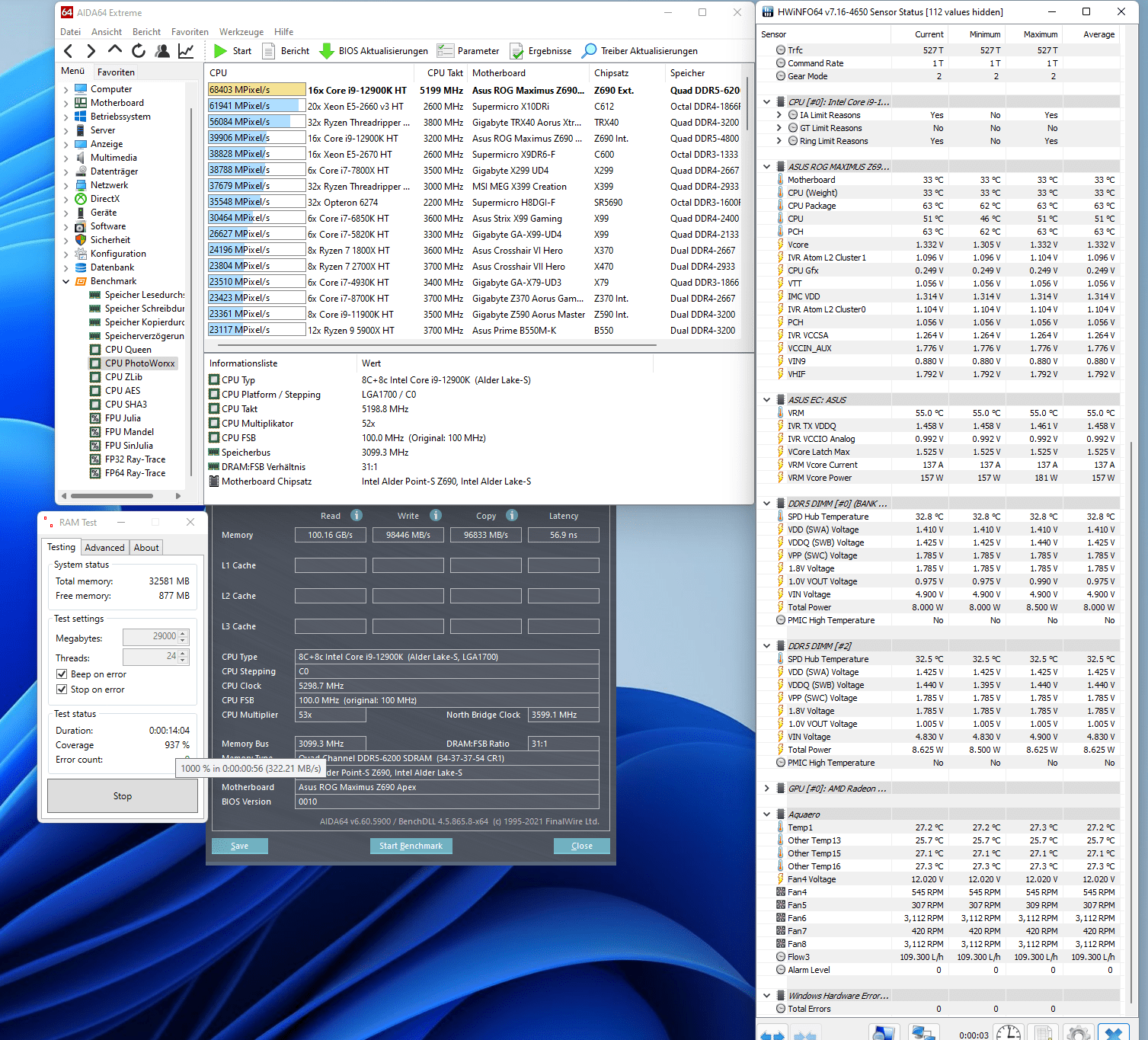This screenshot has height=1040, width=1148.
Task: Click the Maximum column header in HWiNFO
Action: (1041, 34)
